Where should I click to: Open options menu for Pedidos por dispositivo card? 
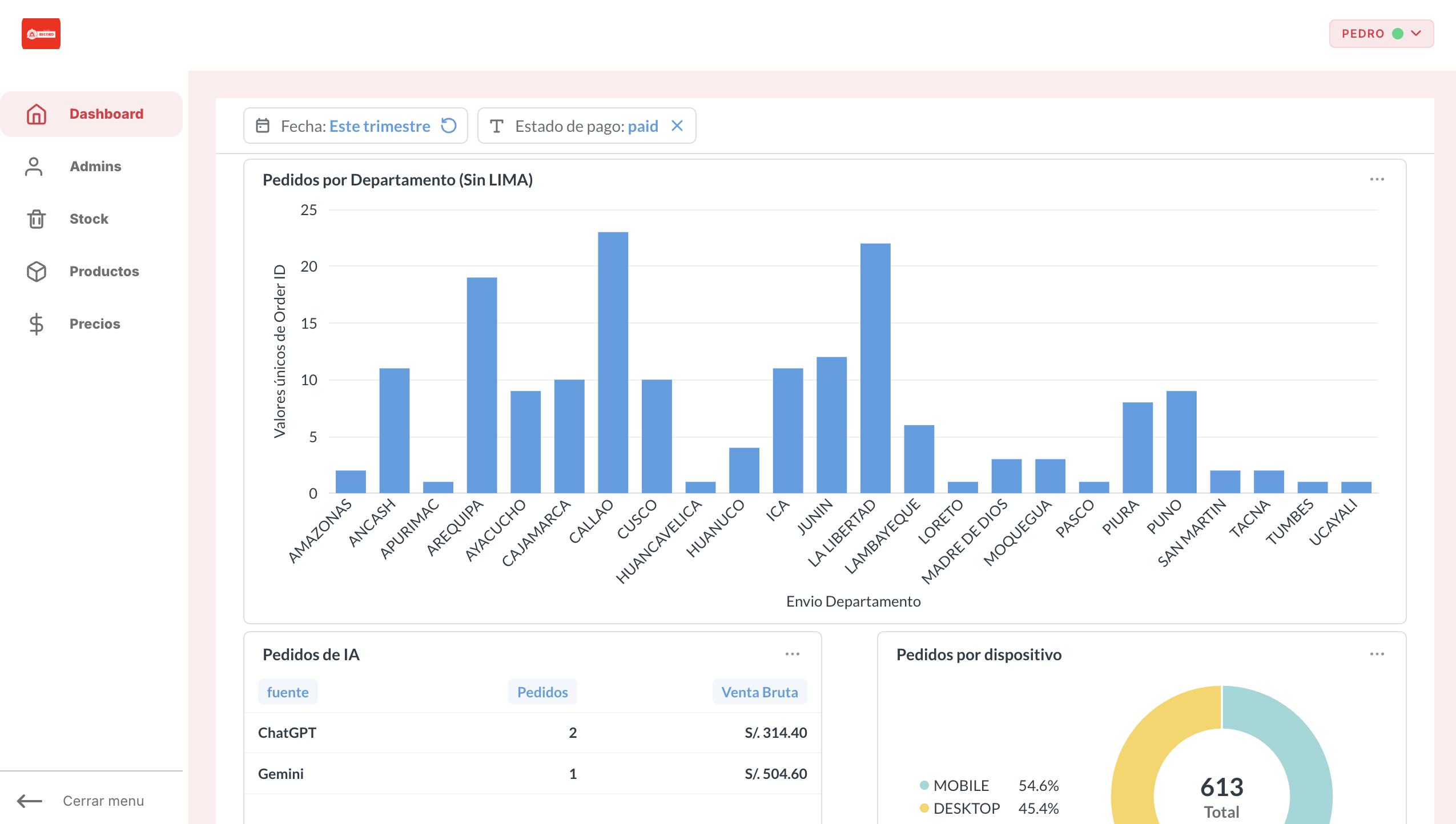[1377, 654]
